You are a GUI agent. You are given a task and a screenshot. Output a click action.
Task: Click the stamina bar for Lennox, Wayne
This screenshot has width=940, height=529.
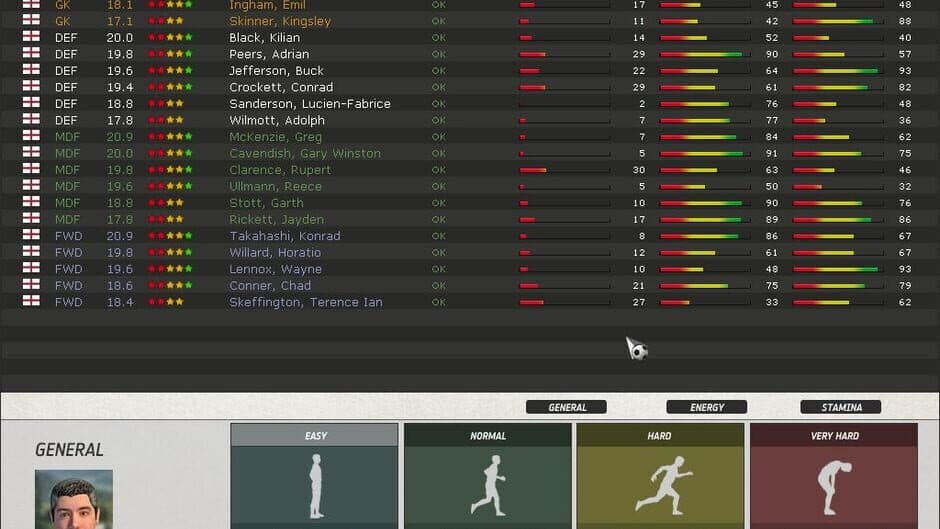838,269
